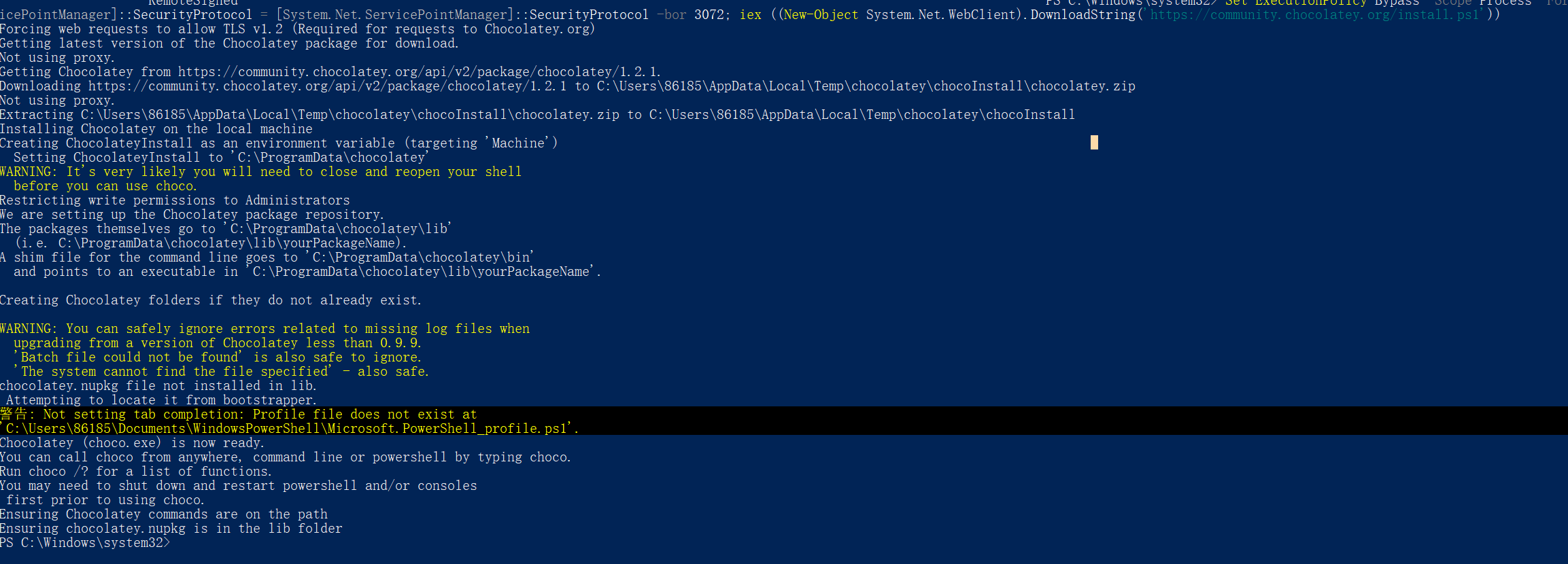Click the chocolatey.zip path on the 'Extracting' line

pos(350,115)
